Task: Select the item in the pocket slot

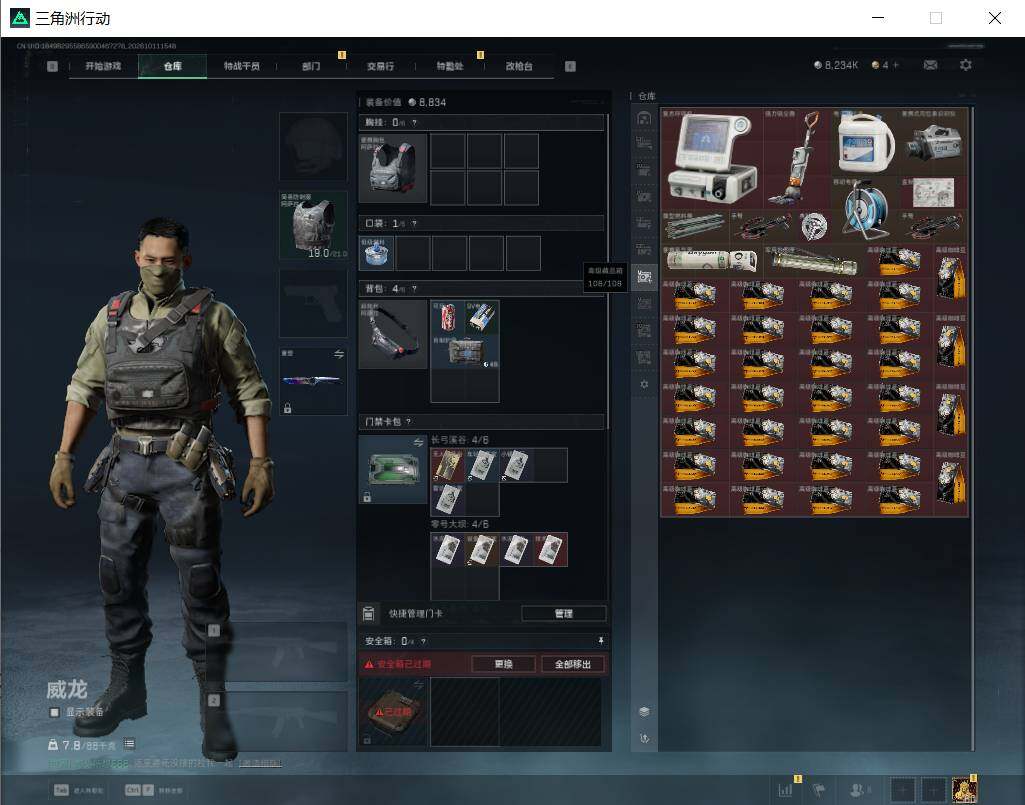Action: (376, 254)
